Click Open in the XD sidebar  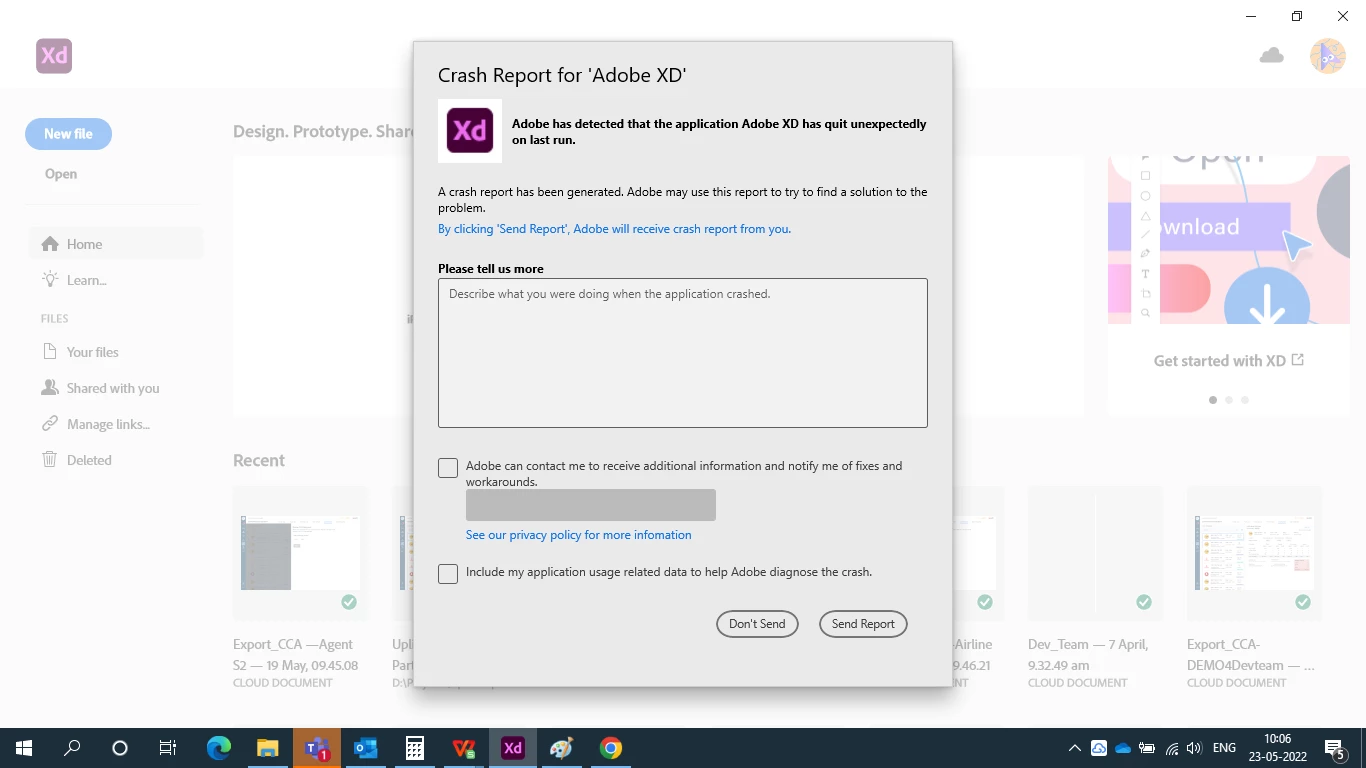[61, 174]
